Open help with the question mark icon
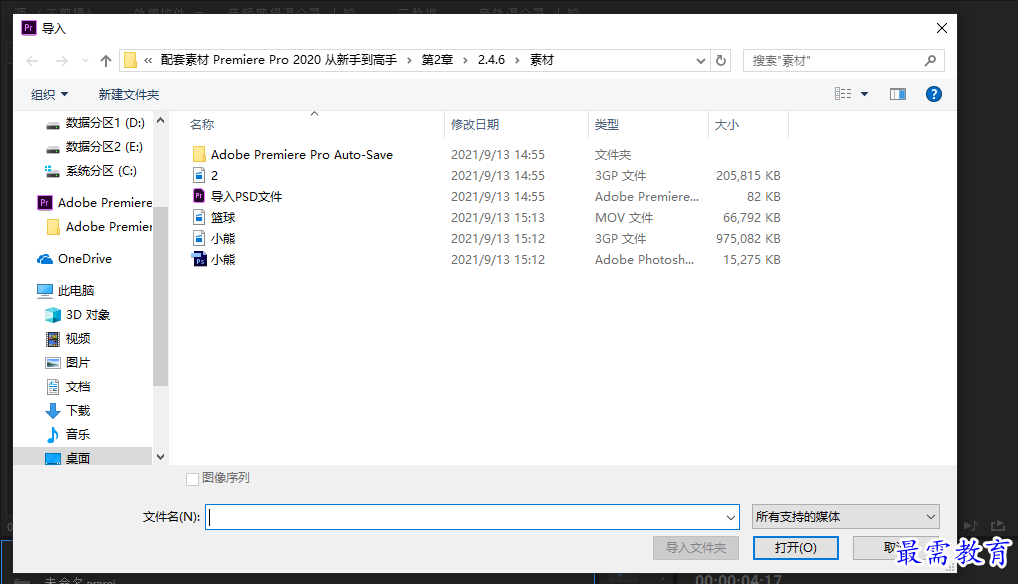Viewport: 1018px width, 584px height. tap(934, 94)
